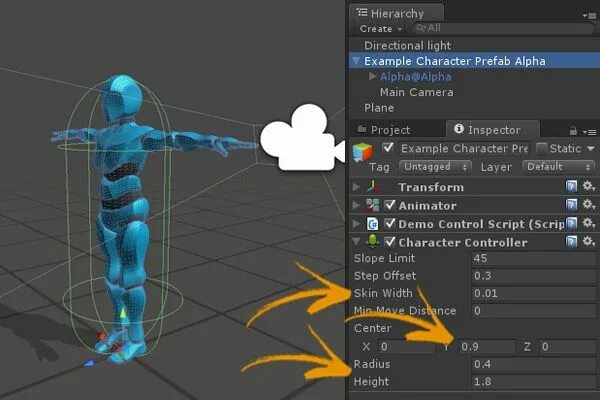Open Demo Control Script gear menu
The image size is (600, 400).
[x=589, y=224]
